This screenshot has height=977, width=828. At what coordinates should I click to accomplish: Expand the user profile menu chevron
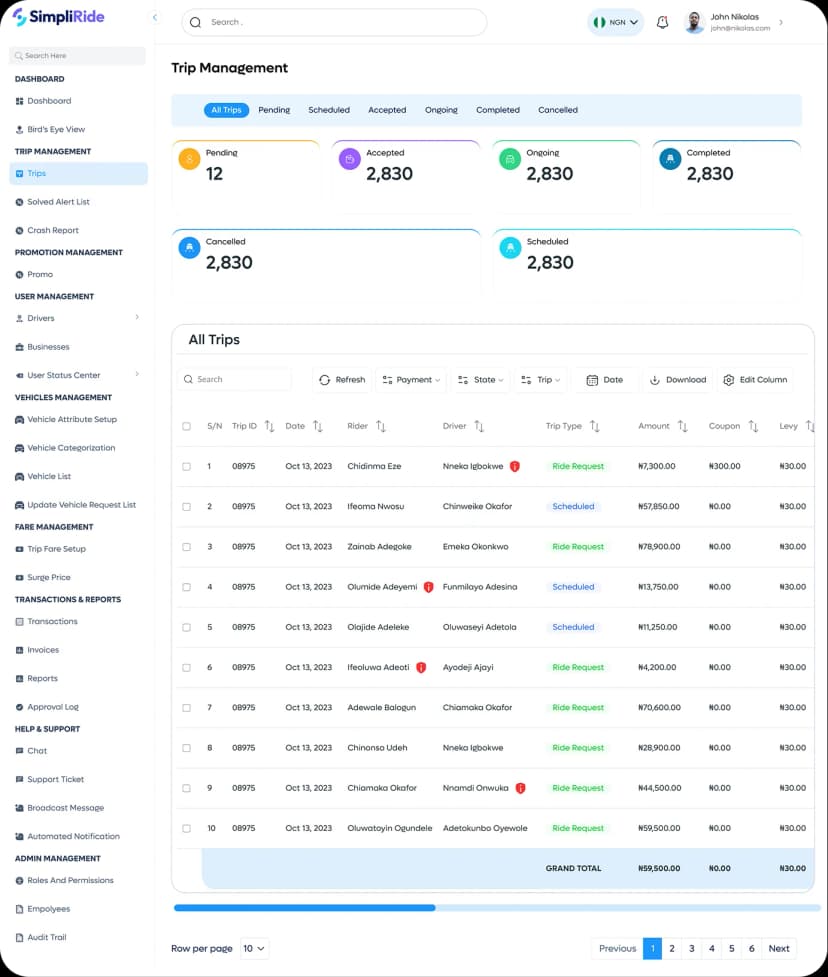pos(781,22)
